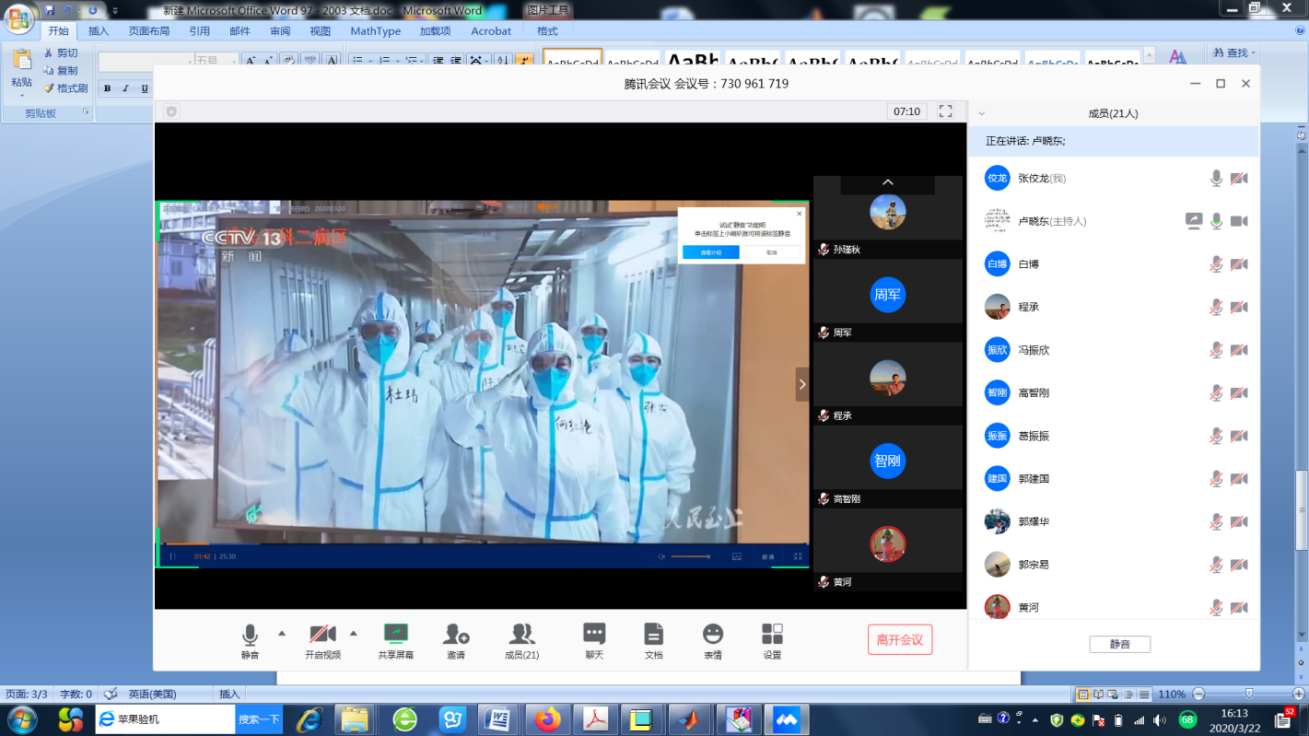Expand audio options arrow next to 静音
Image resolution: width=1309 pixels, height=736 pixels.
pyautogui.click(x=281, y=633)
